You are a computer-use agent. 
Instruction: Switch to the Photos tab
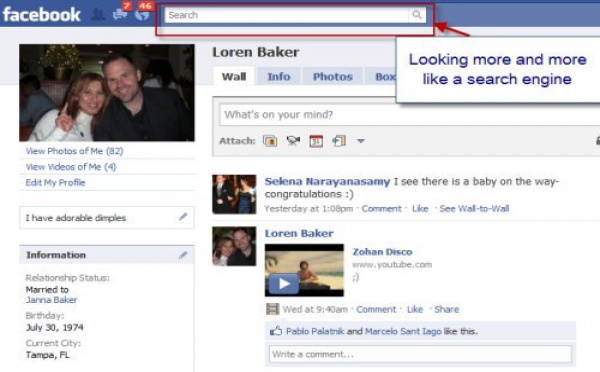333,77
